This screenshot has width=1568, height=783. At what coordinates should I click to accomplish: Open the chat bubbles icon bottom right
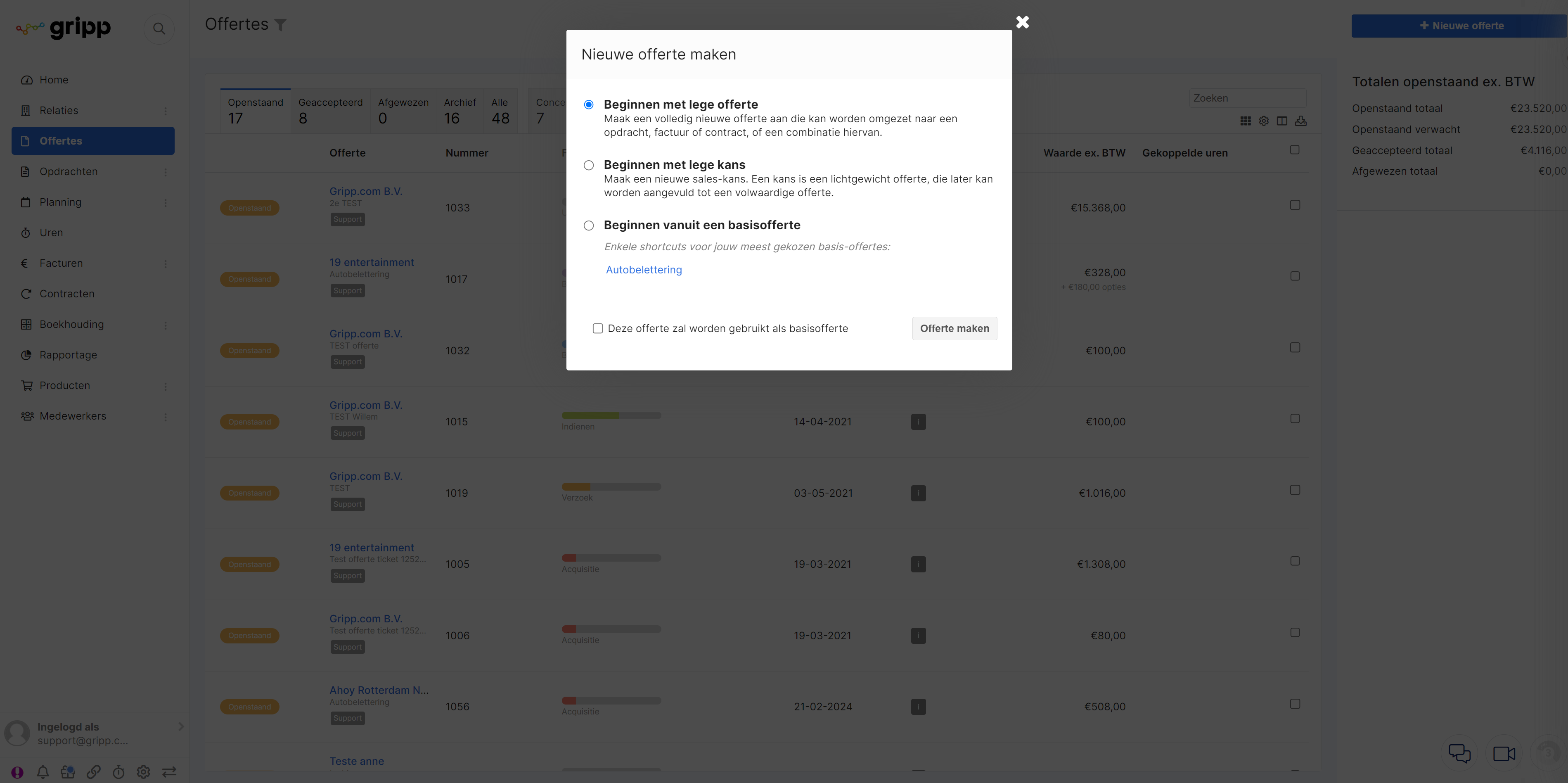click(1459, 754)
